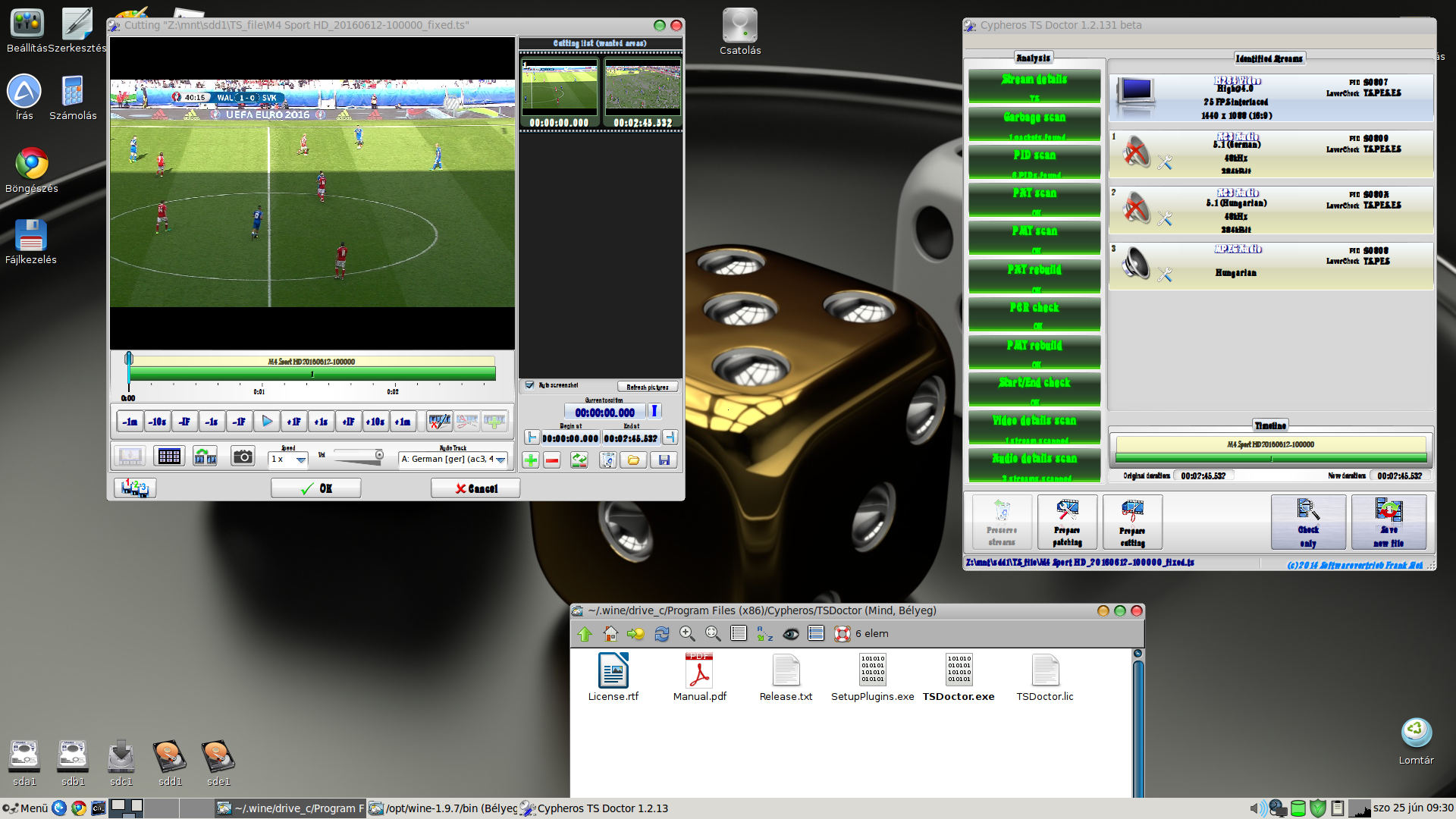
Task: Click the Refresh pictures button
Action: 647,387
